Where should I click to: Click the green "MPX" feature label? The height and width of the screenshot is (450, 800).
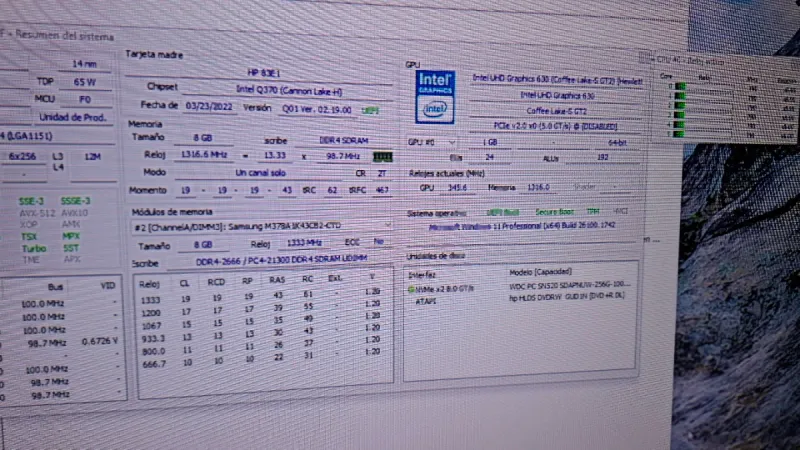tap(71, 236)
